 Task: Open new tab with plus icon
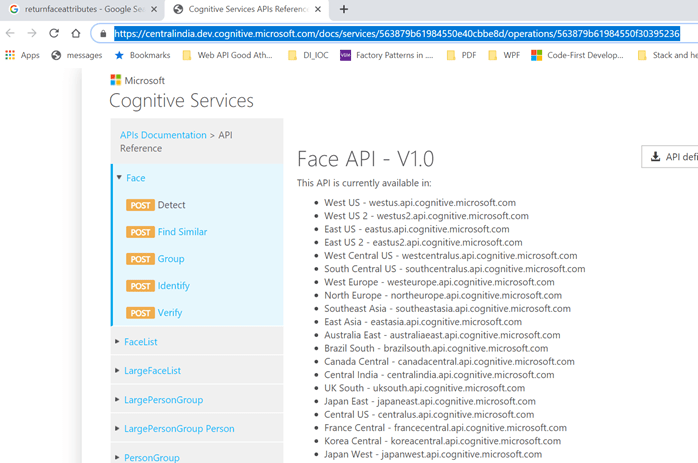344,9
